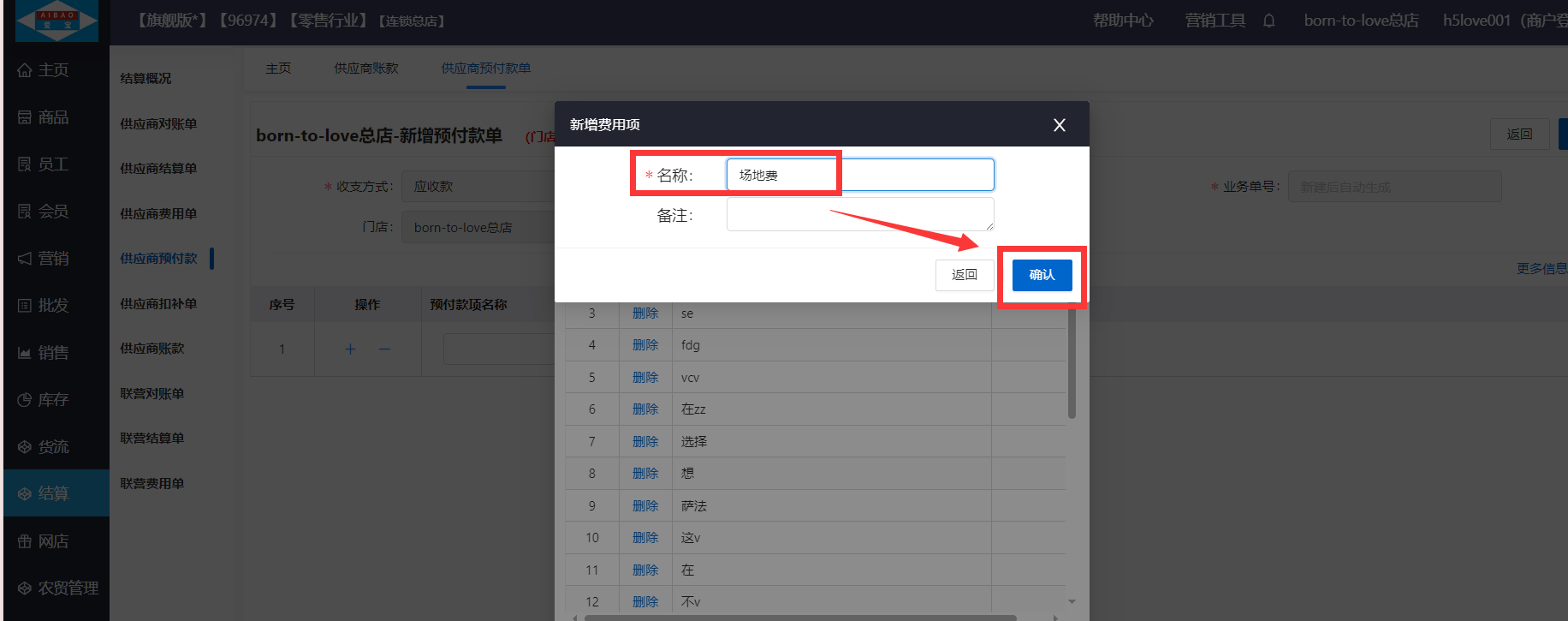Click the notification bell icon
This screenshot has width=1568, height=621.
coord(1268,21)
